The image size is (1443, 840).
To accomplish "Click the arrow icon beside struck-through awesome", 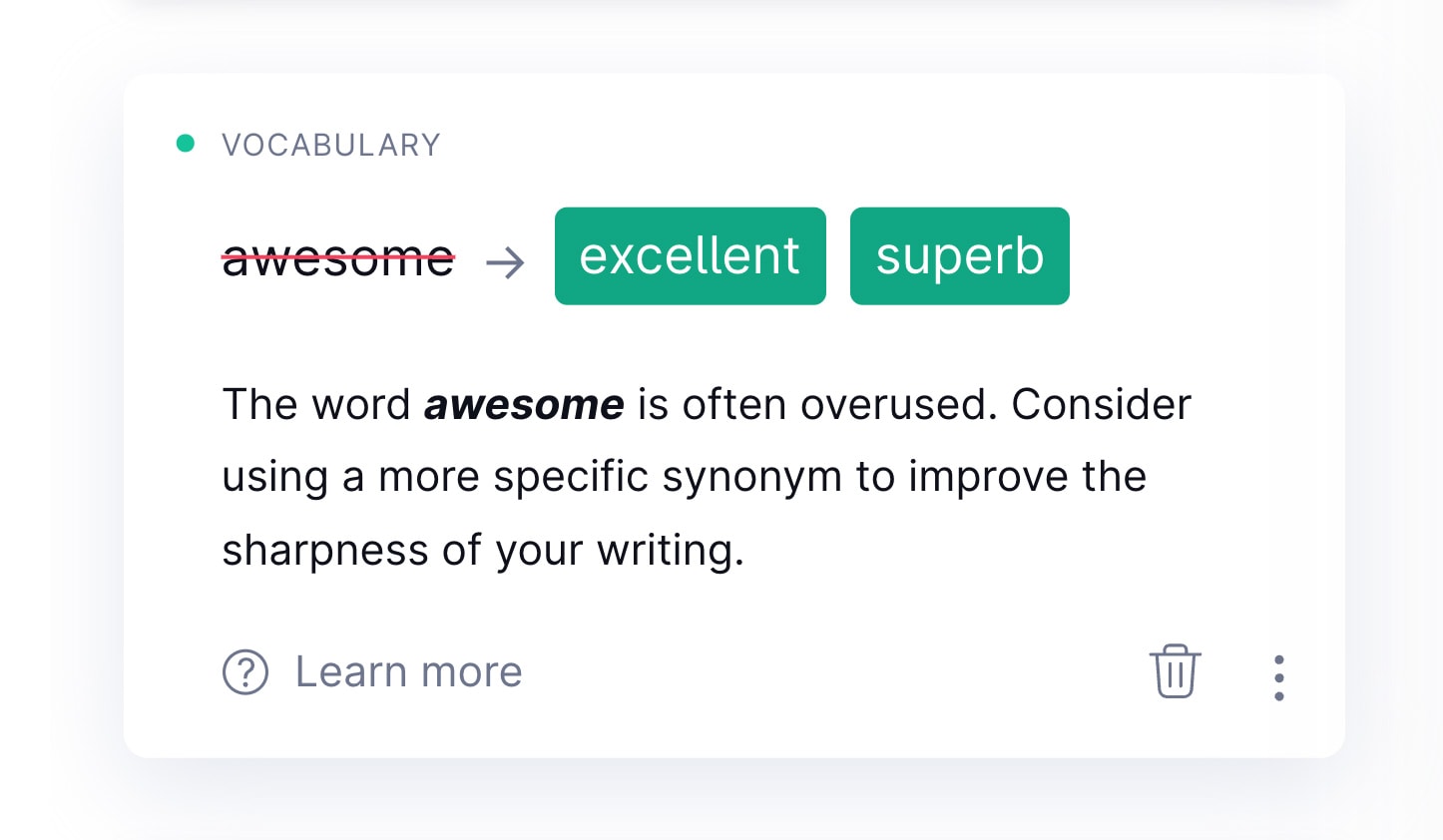I will coord(505,262).
